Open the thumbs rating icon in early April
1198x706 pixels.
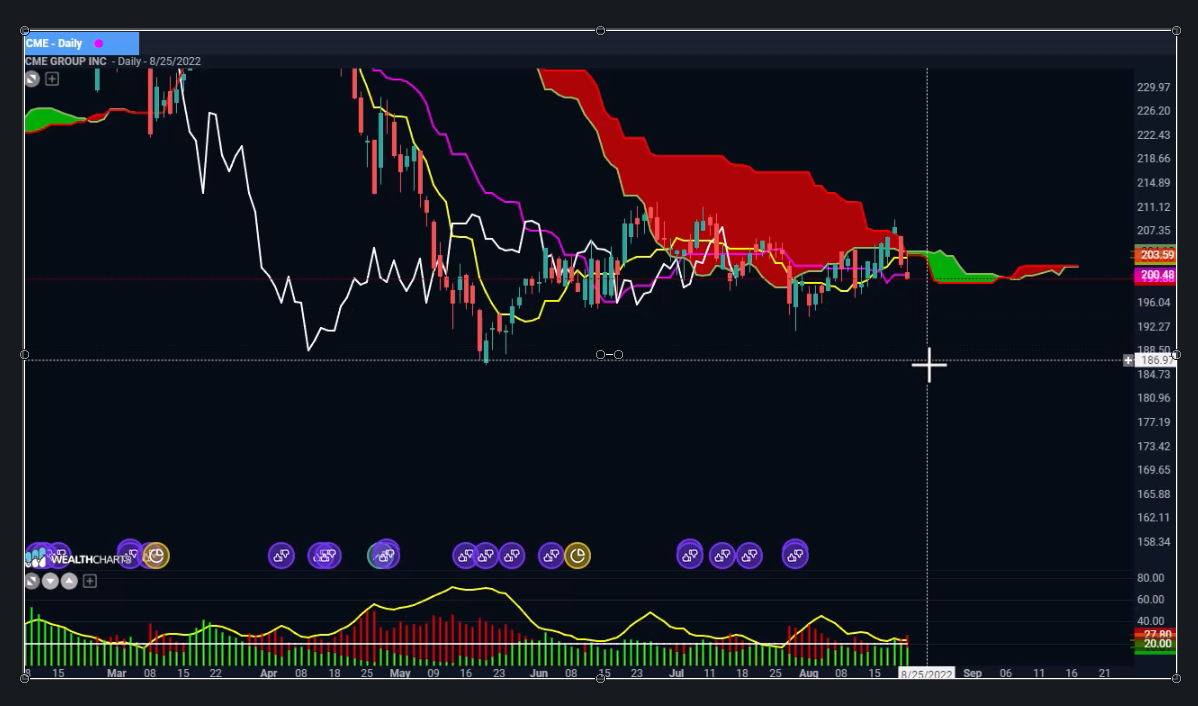tap(281, 555)
